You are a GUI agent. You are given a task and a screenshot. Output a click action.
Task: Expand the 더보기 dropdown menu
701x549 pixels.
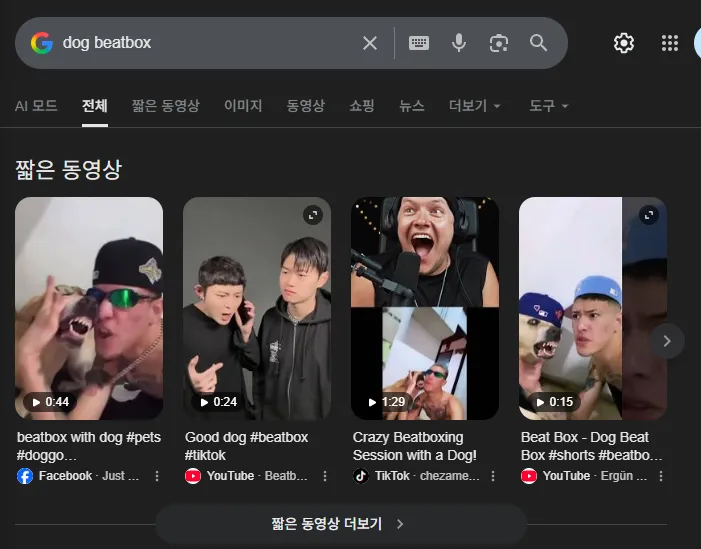coord(475,106)
